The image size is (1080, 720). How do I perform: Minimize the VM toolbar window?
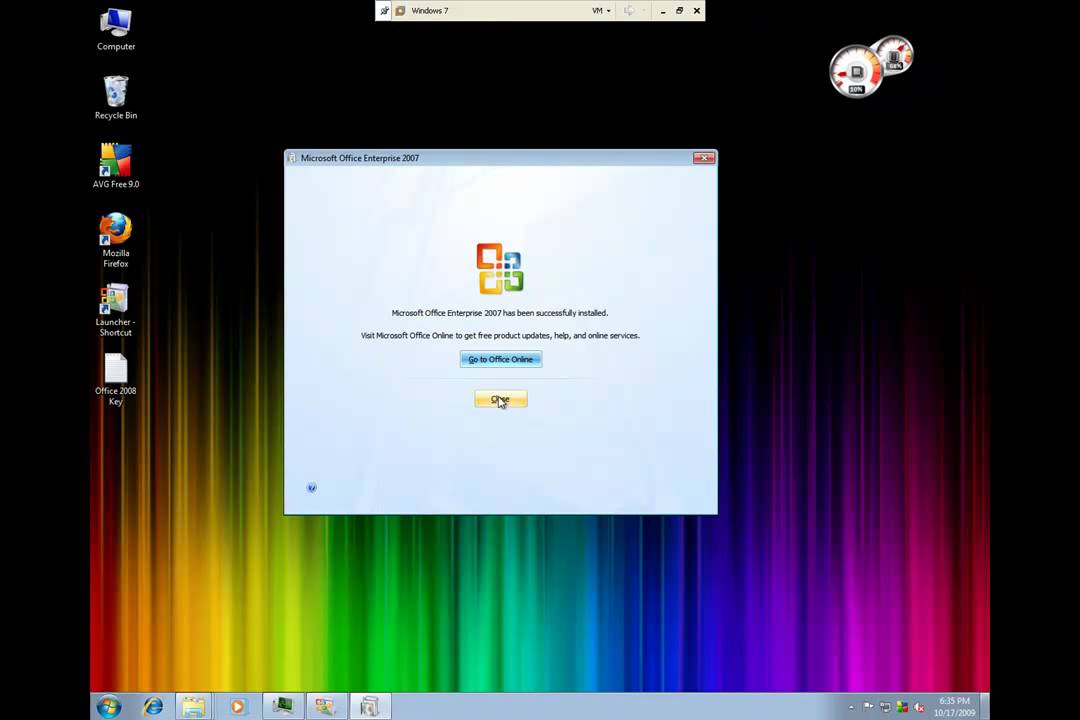(663, 11)
